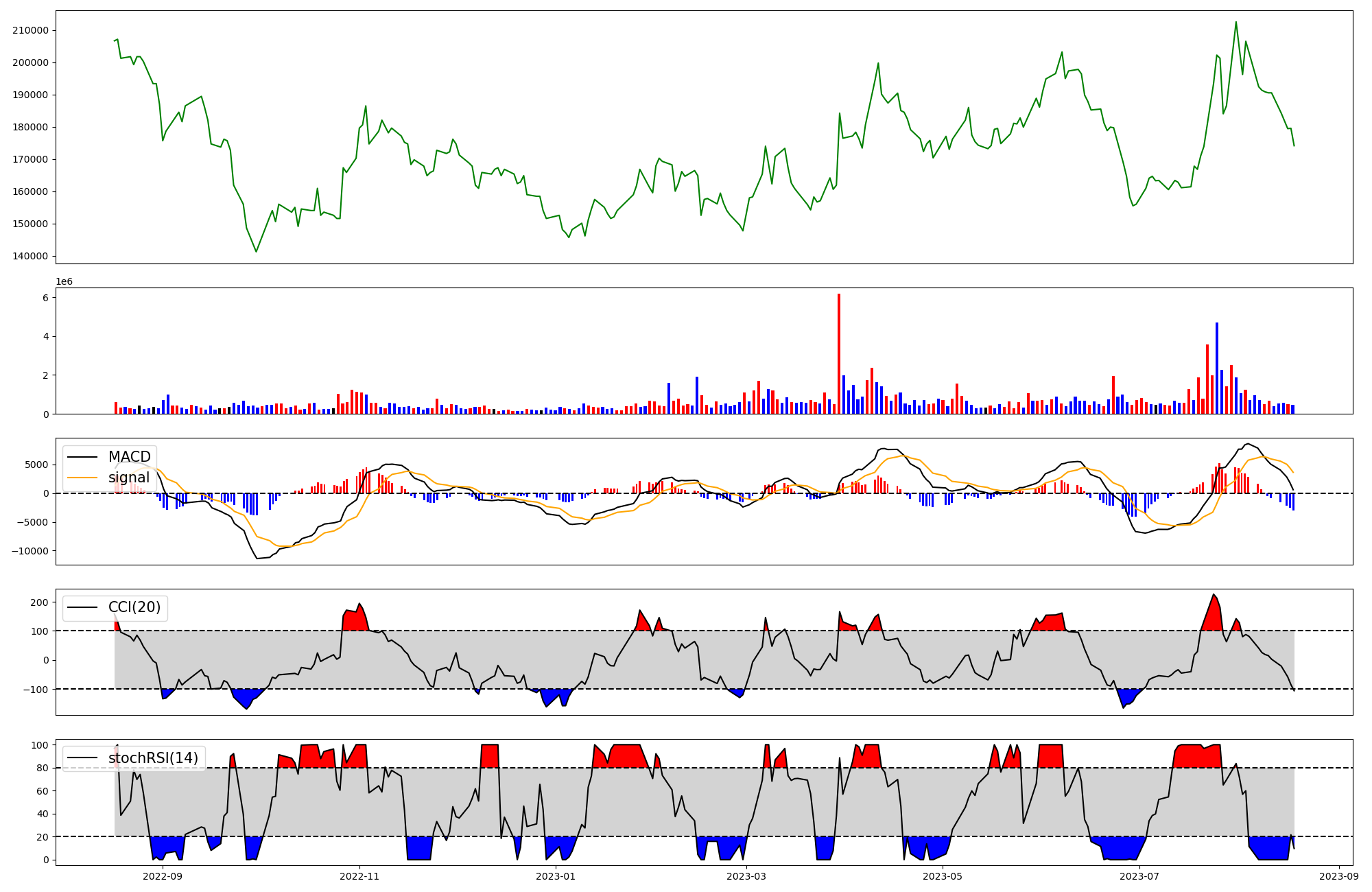Click the 2023-09 date tick label
1372x892 pixels.
click(1339, 876)
